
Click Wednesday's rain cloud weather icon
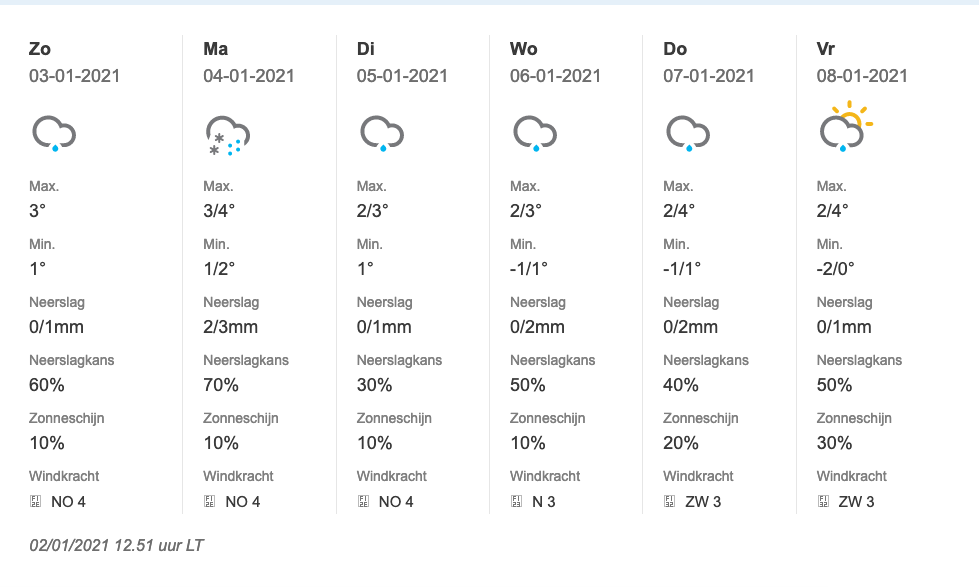[535, 134]
